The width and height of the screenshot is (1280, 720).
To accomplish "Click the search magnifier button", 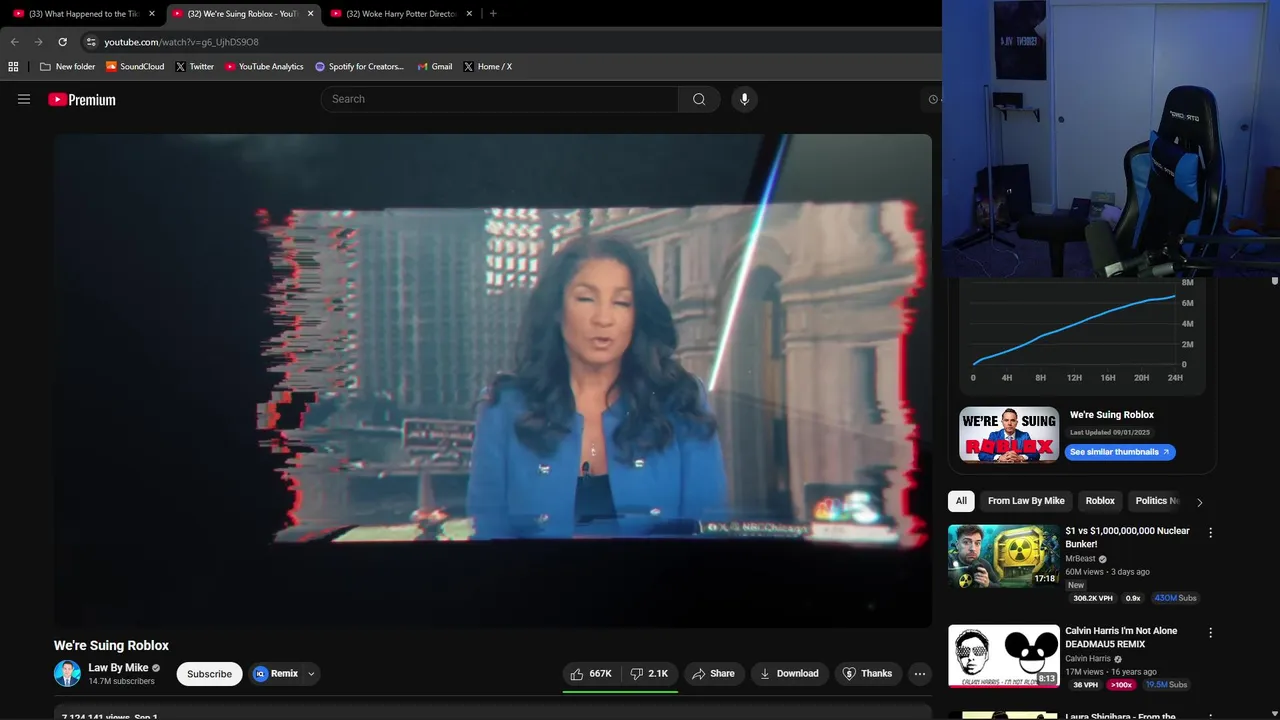I will (x=699, y=99).
